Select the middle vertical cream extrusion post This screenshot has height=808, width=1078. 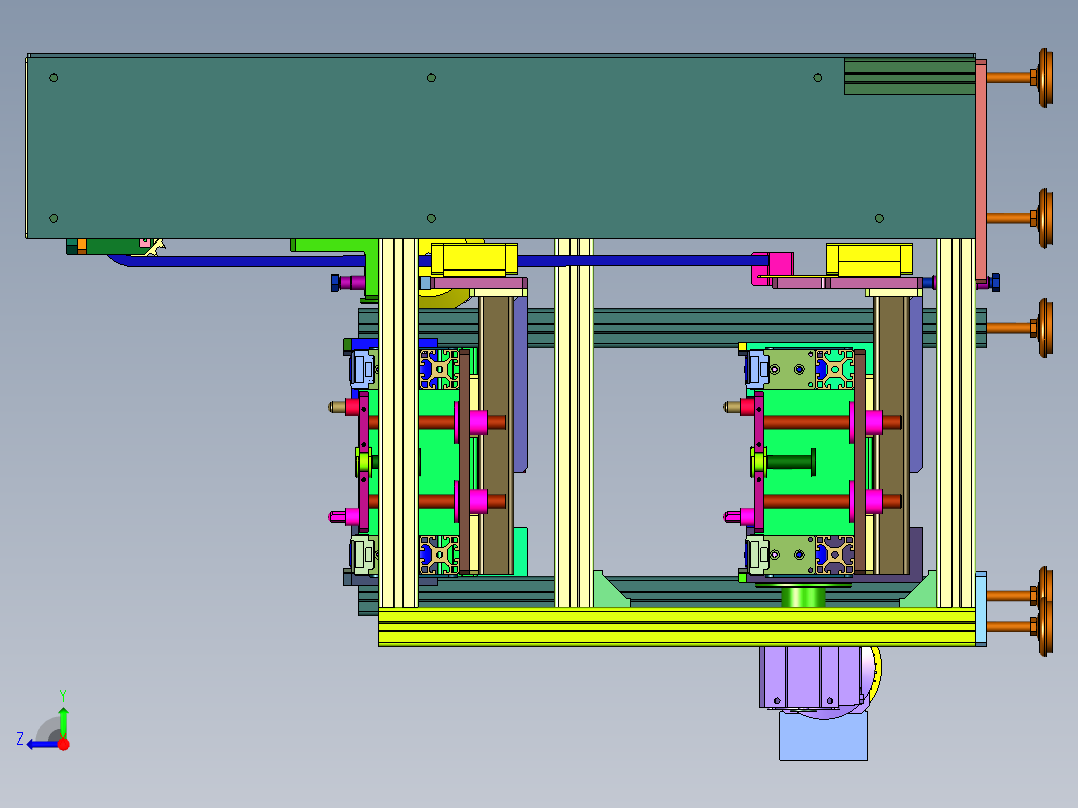tap(573, 423)
